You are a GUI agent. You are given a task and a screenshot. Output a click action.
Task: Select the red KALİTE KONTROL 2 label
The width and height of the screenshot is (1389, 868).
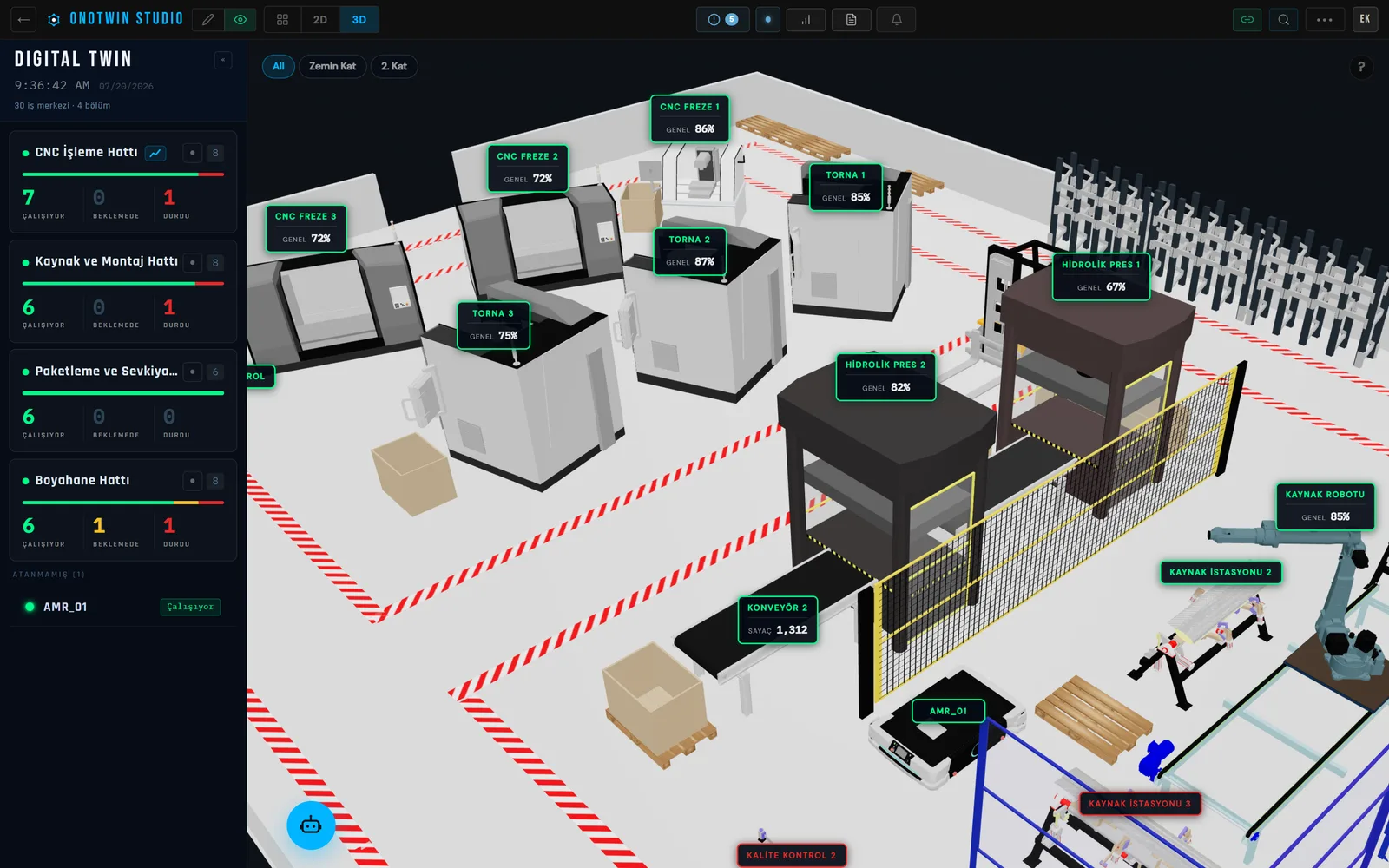pyautogui.click(x=791, y=855)
